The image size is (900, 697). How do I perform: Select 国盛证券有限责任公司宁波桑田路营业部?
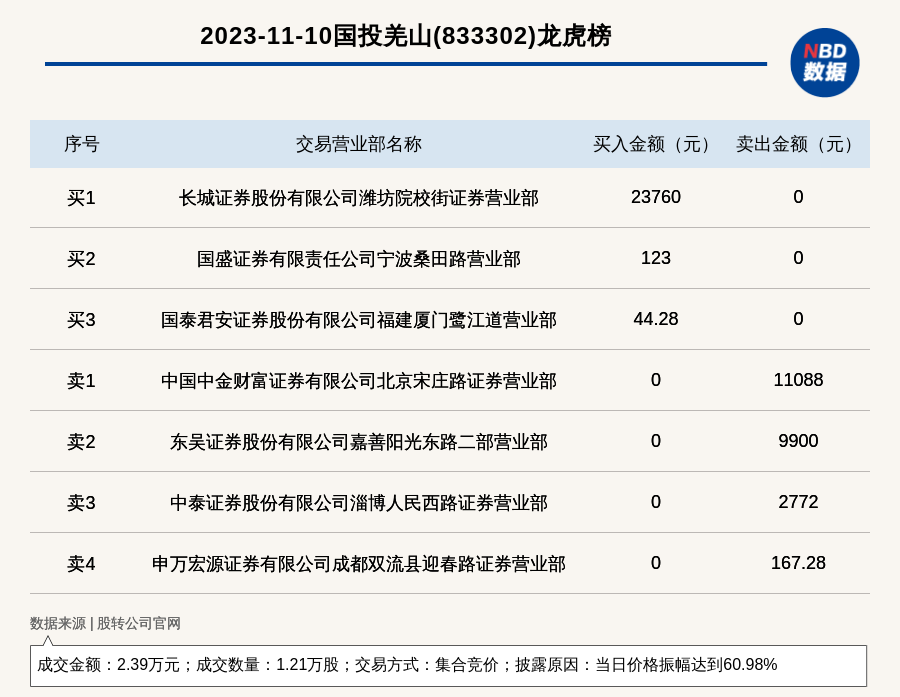[359, 259]
